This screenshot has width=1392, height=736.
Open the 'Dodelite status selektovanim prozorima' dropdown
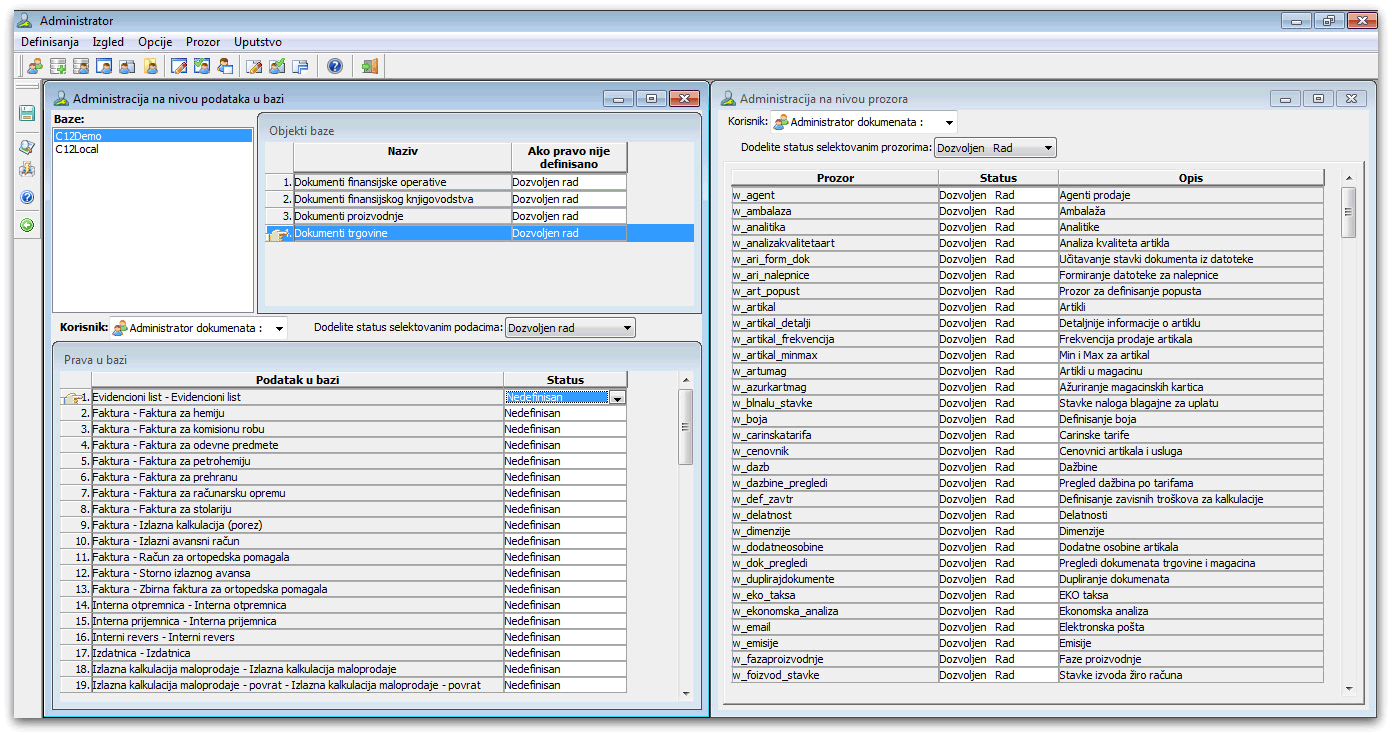(x=1047, y=148)
